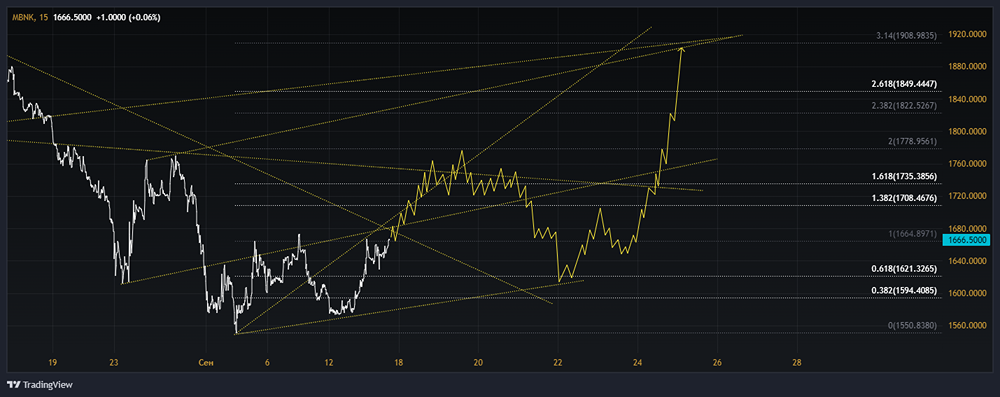Click the date label 6 on time axis
Image resolution: width=1000 pixels, height=397 pixels.
pyautogui.click(x=267, y=363)
